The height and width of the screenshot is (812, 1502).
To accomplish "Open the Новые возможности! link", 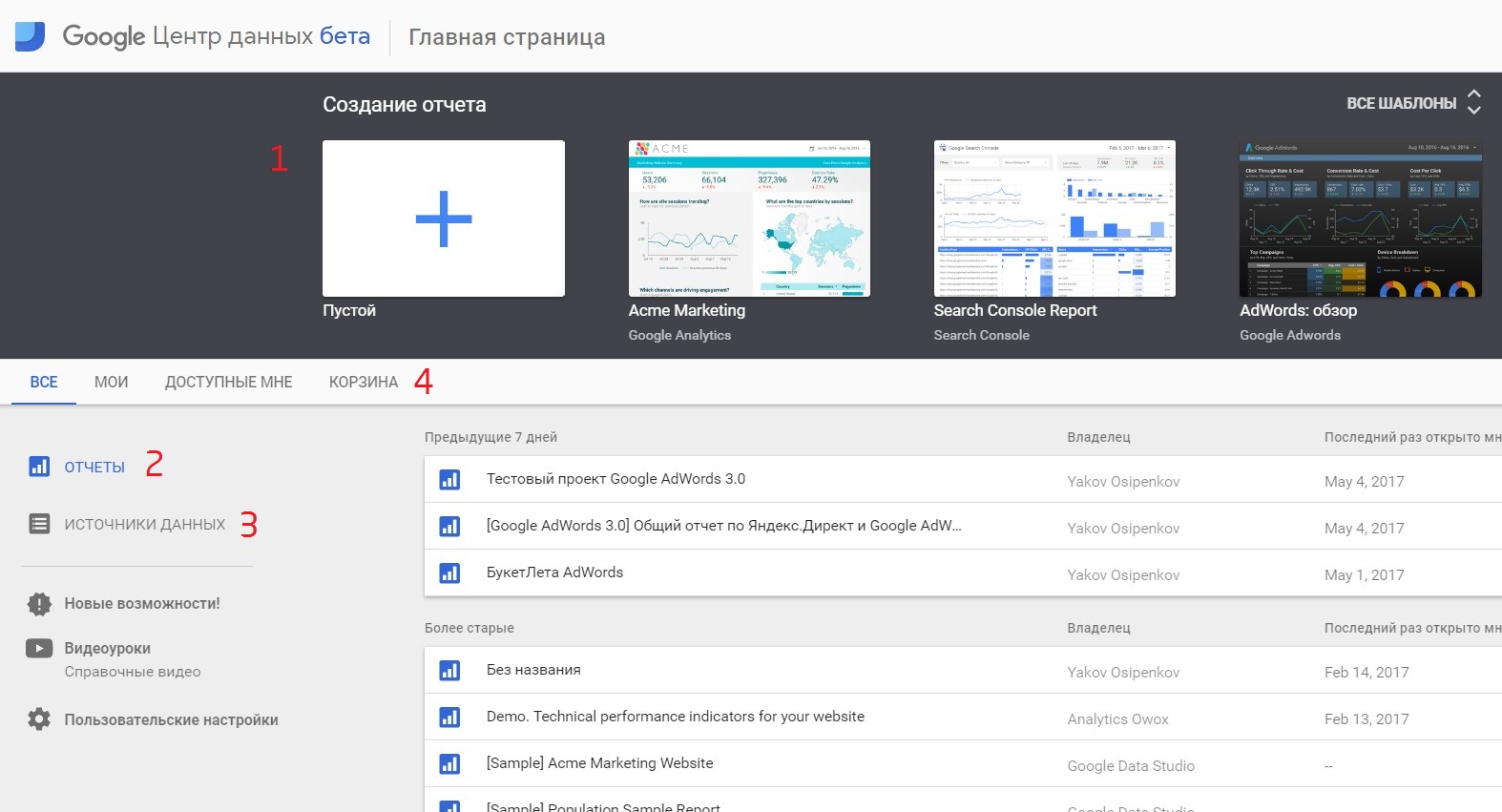I will pyautogui.click(x=142, y=603).
